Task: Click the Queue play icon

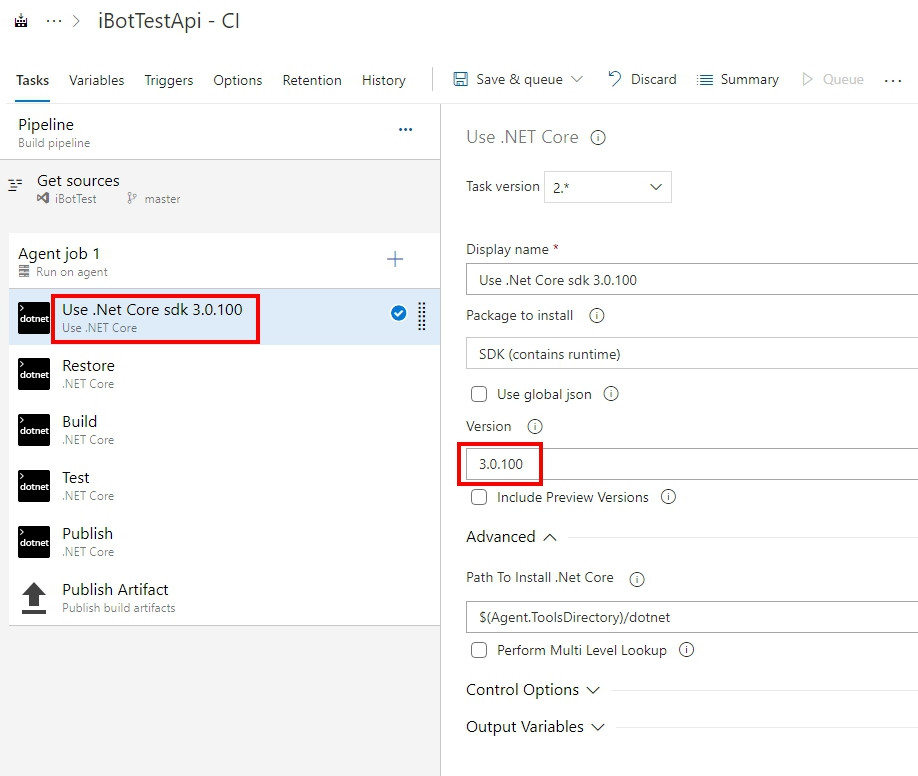Action: point(807,79)
